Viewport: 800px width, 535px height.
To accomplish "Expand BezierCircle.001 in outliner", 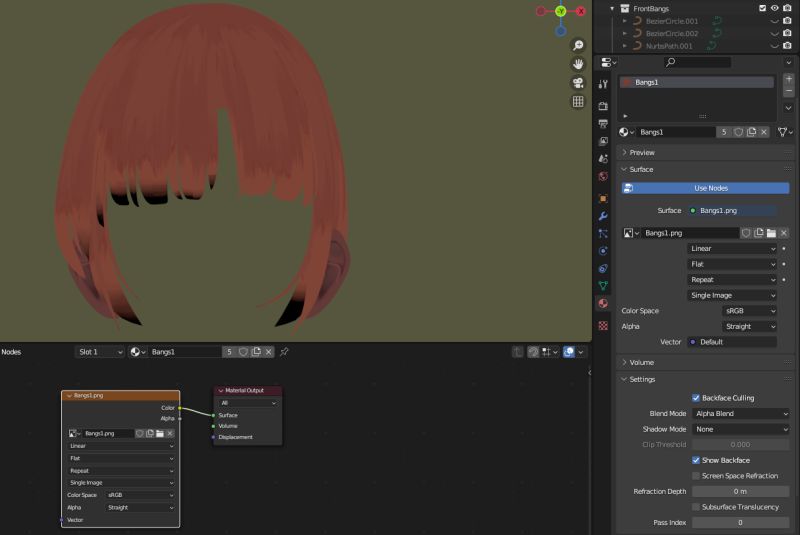I will (624, 21).
